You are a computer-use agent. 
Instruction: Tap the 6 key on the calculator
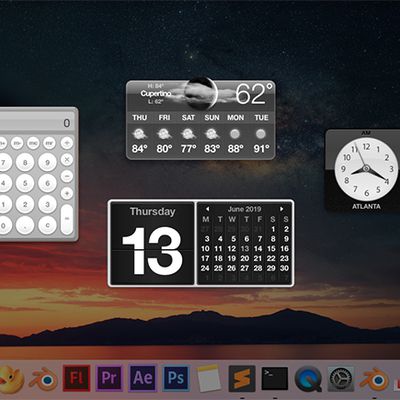point(47,183)
